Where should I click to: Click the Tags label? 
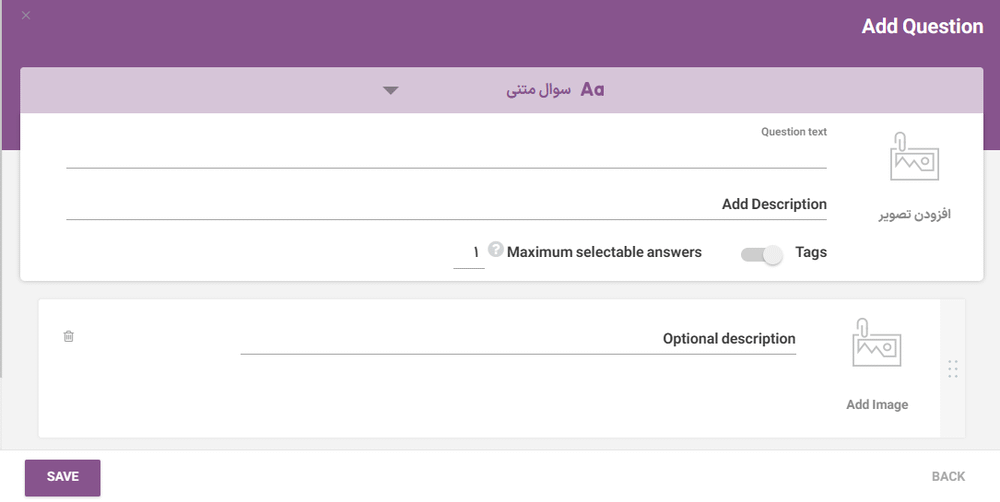tap(811, 253)
